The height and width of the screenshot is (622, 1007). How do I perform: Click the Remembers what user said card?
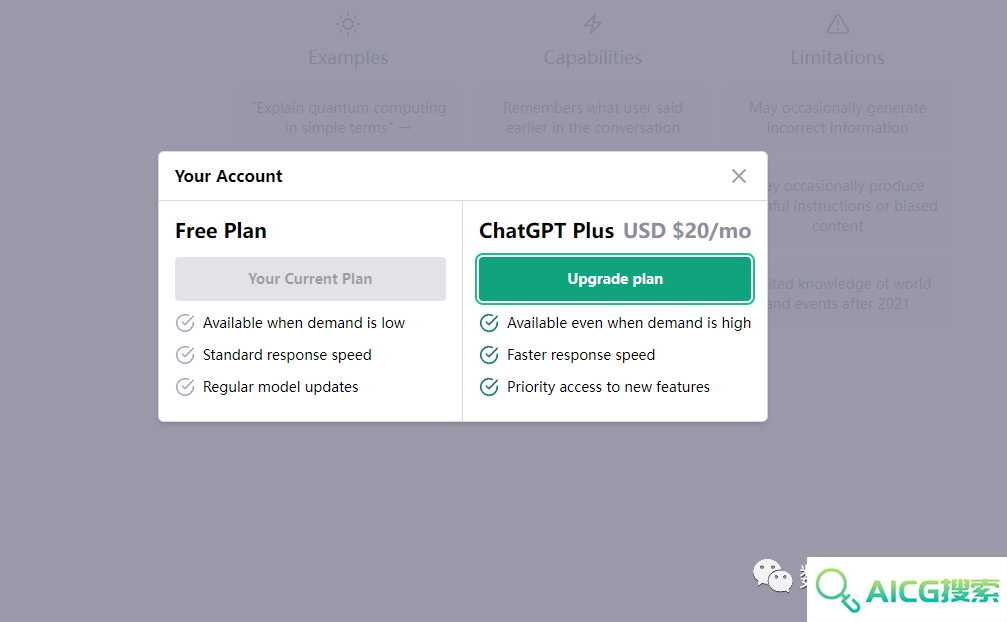[593, 117]
